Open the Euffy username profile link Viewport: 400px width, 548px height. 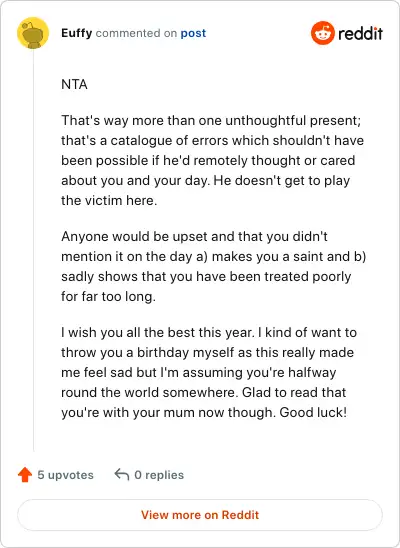[77, 33]
